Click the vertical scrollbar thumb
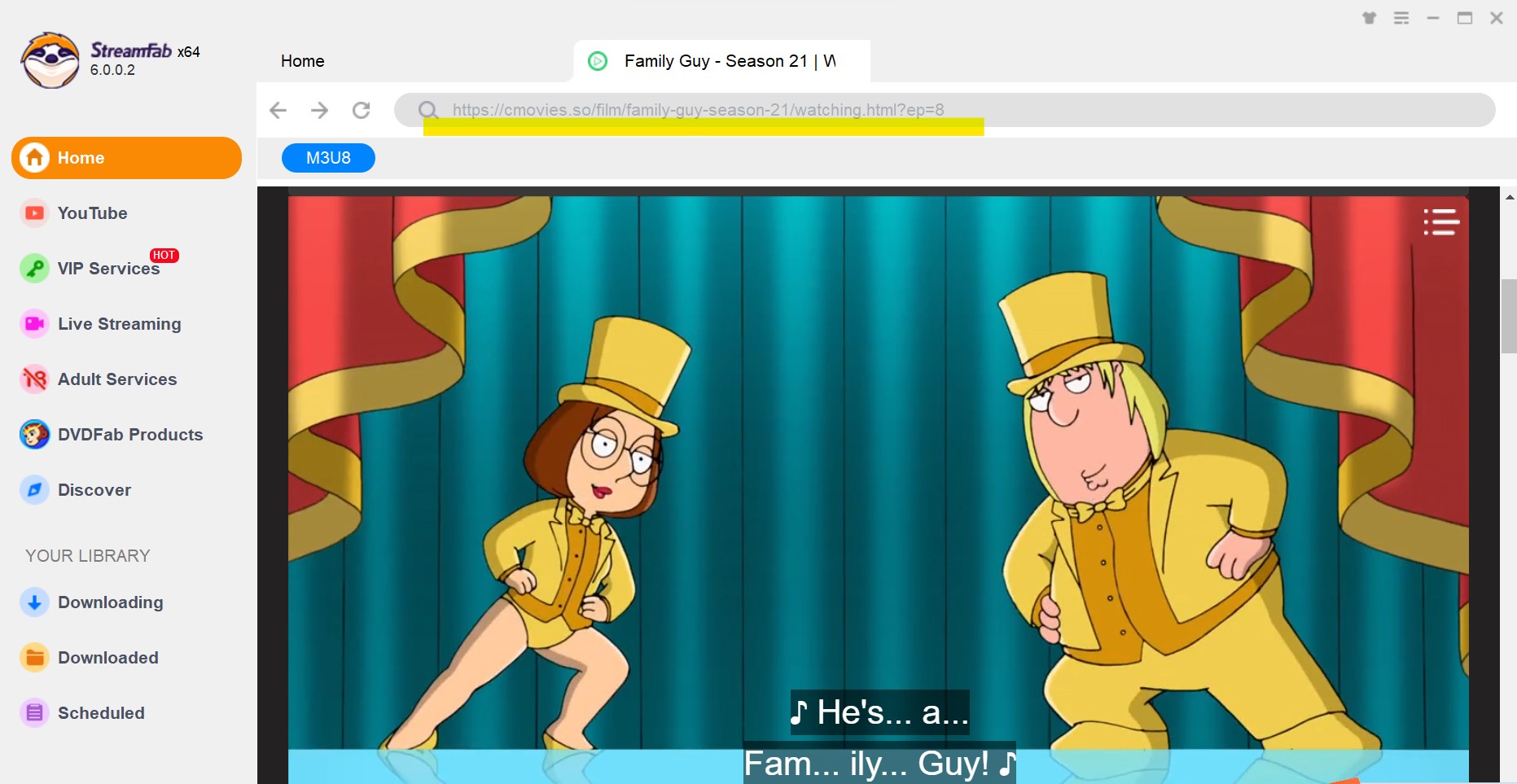 [x=1509, y=316]
